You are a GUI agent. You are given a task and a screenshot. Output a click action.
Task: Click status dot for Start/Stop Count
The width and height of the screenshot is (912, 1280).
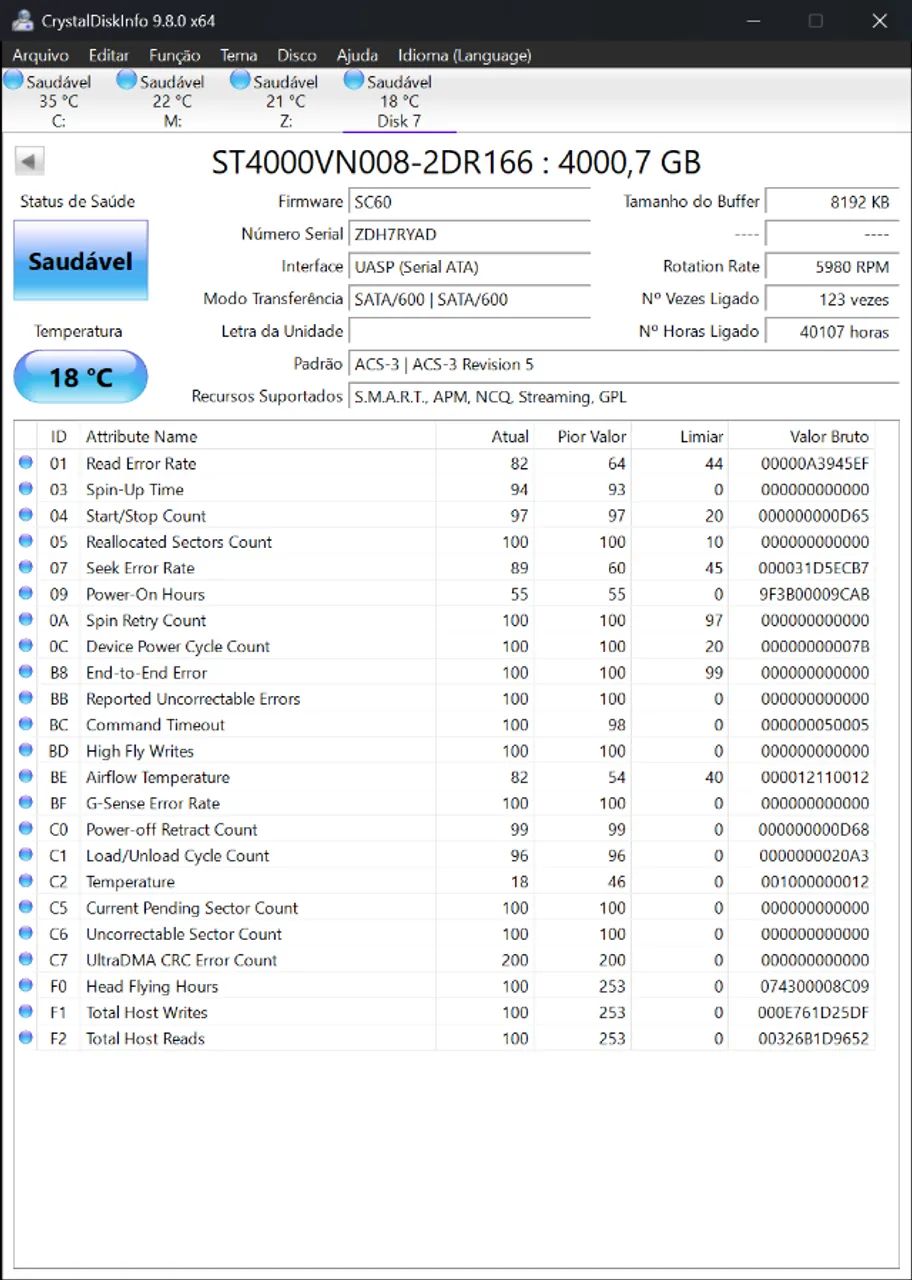tap(26, 515)
